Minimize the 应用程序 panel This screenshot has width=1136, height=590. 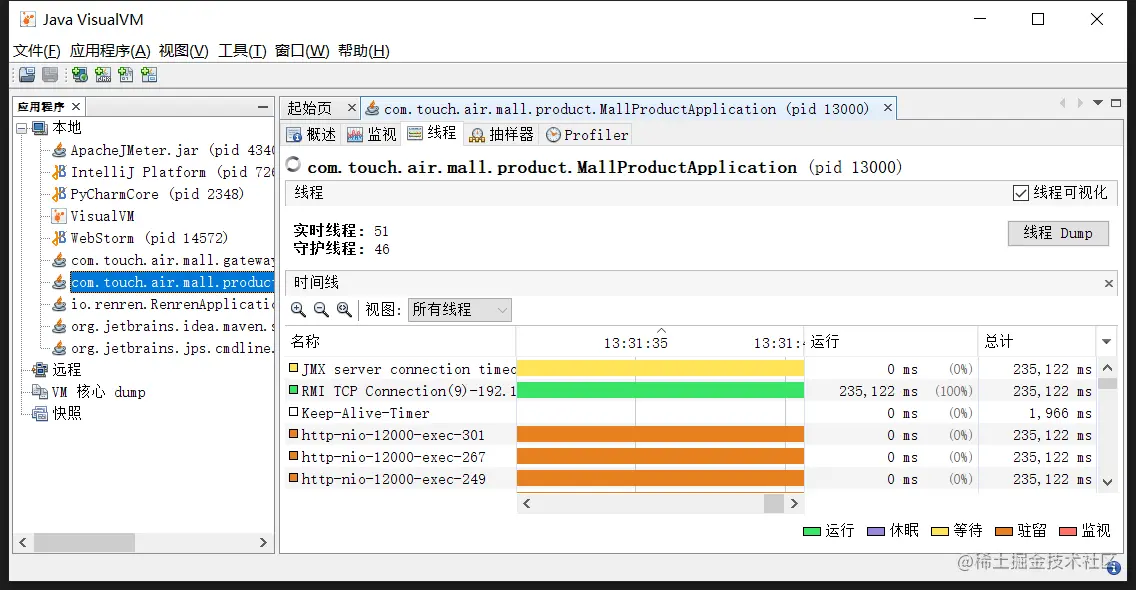pyautogui.click(x=262, y=107)
